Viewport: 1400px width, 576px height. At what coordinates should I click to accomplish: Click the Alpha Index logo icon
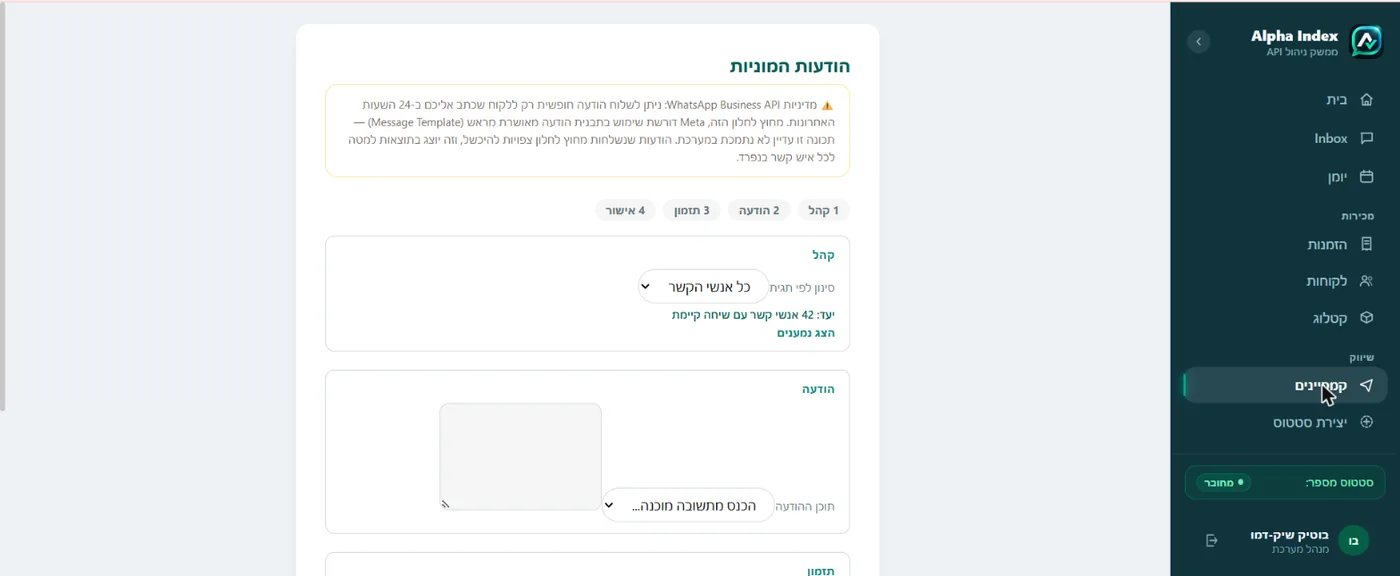click(1366, 42)
